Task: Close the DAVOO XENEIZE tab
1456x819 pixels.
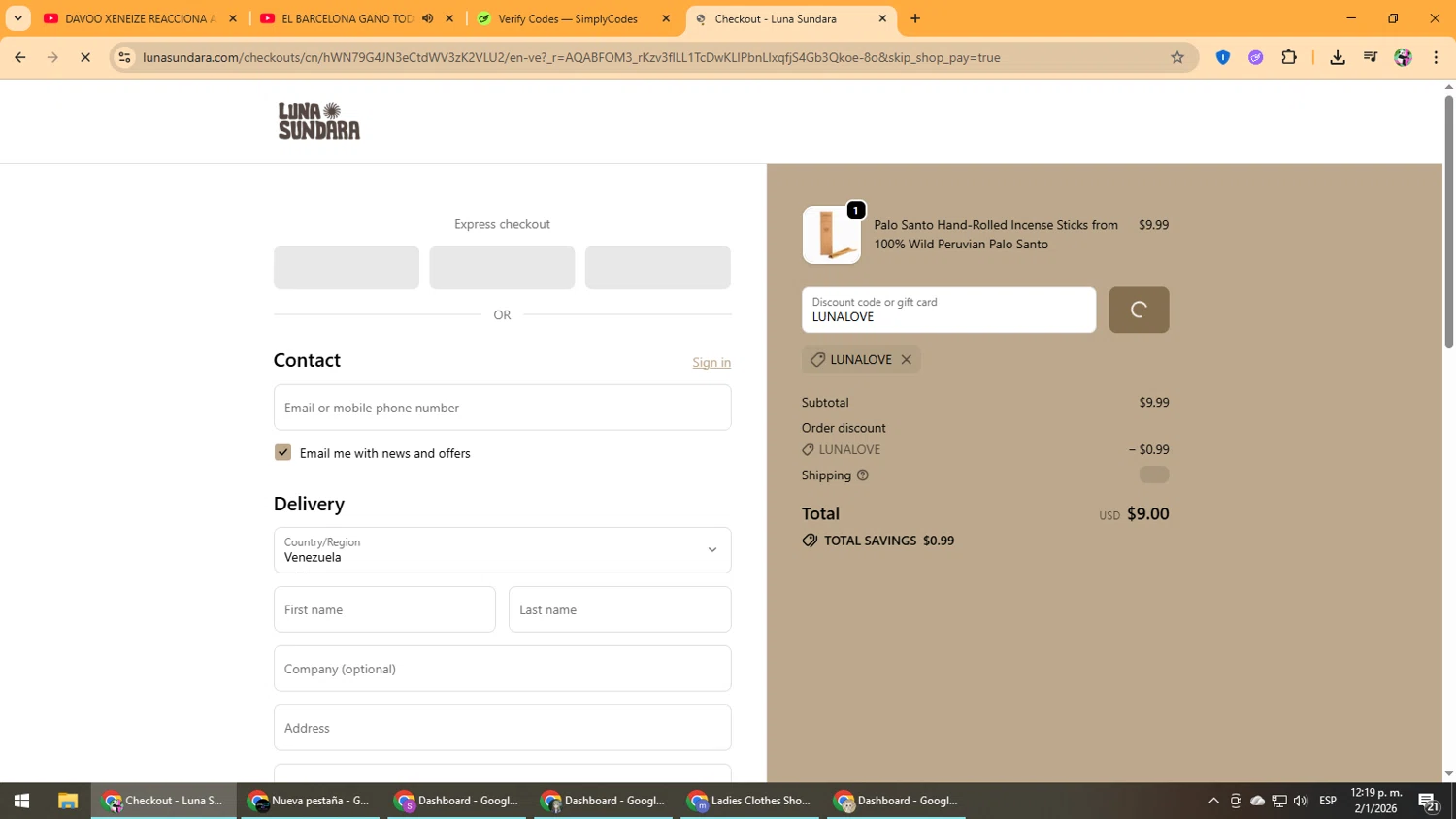Action: pos(233,18)
